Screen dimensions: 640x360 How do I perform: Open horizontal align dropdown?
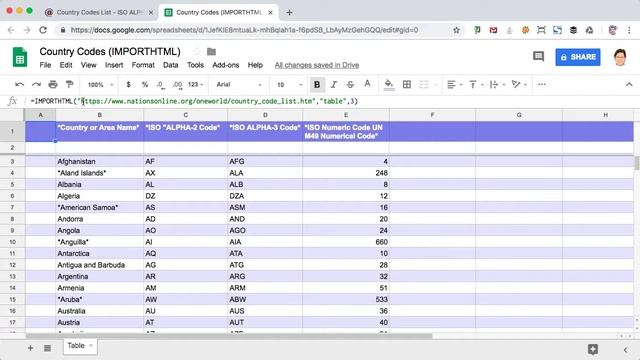click(454, 84)
